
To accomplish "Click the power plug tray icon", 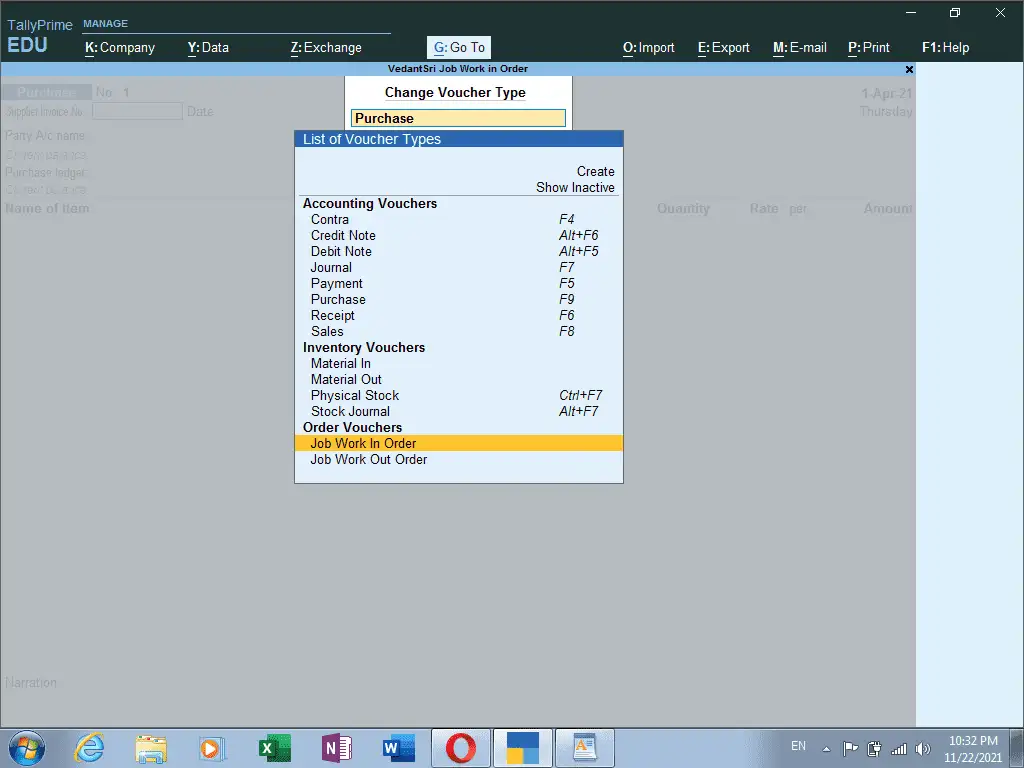I will point(874,748).
